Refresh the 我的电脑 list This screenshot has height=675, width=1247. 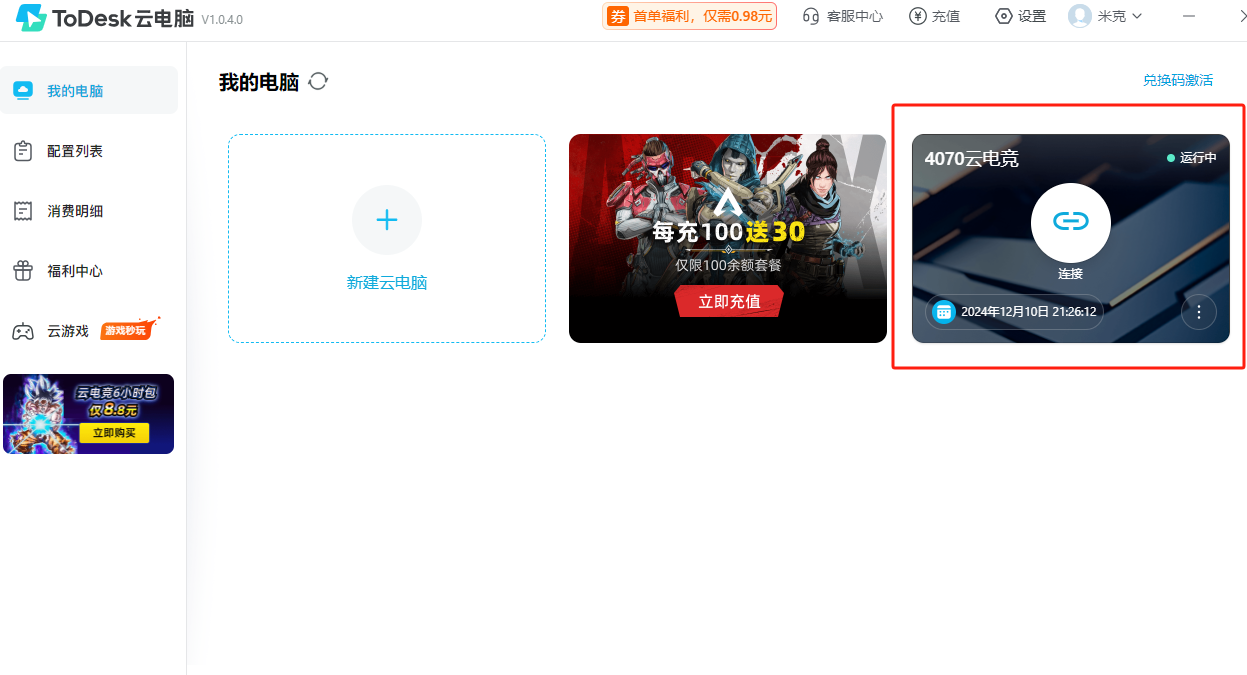pos(318,81)
